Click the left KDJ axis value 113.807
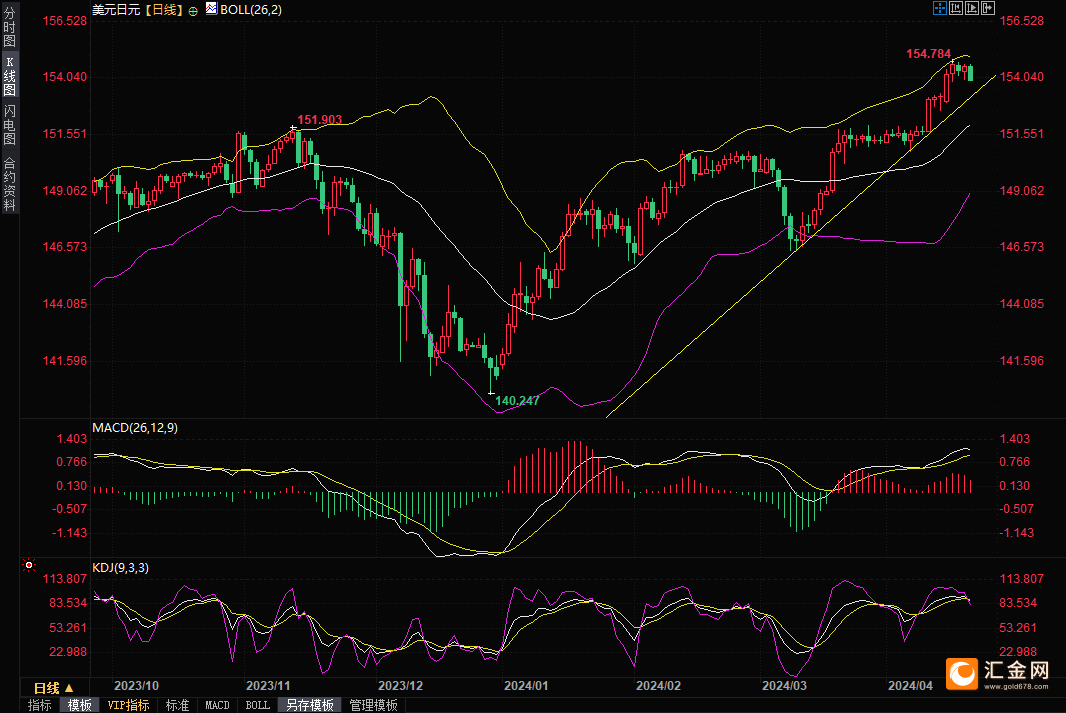Viewport: 1066px width, 713px height. point(65,578)
